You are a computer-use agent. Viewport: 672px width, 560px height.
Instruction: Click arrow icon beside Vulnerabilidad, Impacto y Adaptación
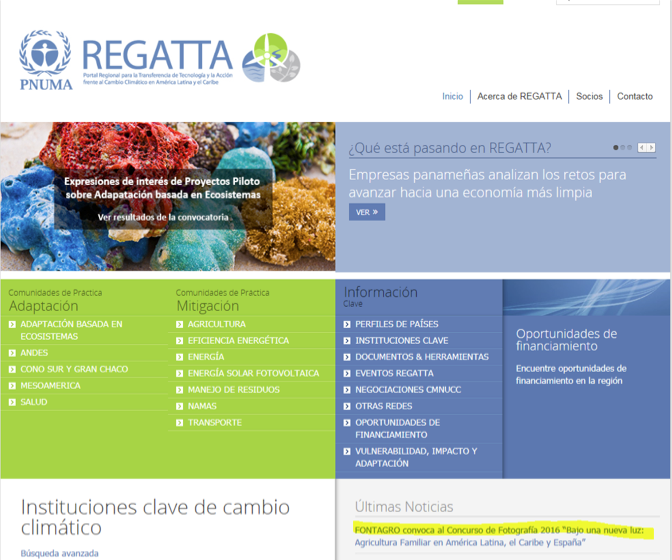347,451
